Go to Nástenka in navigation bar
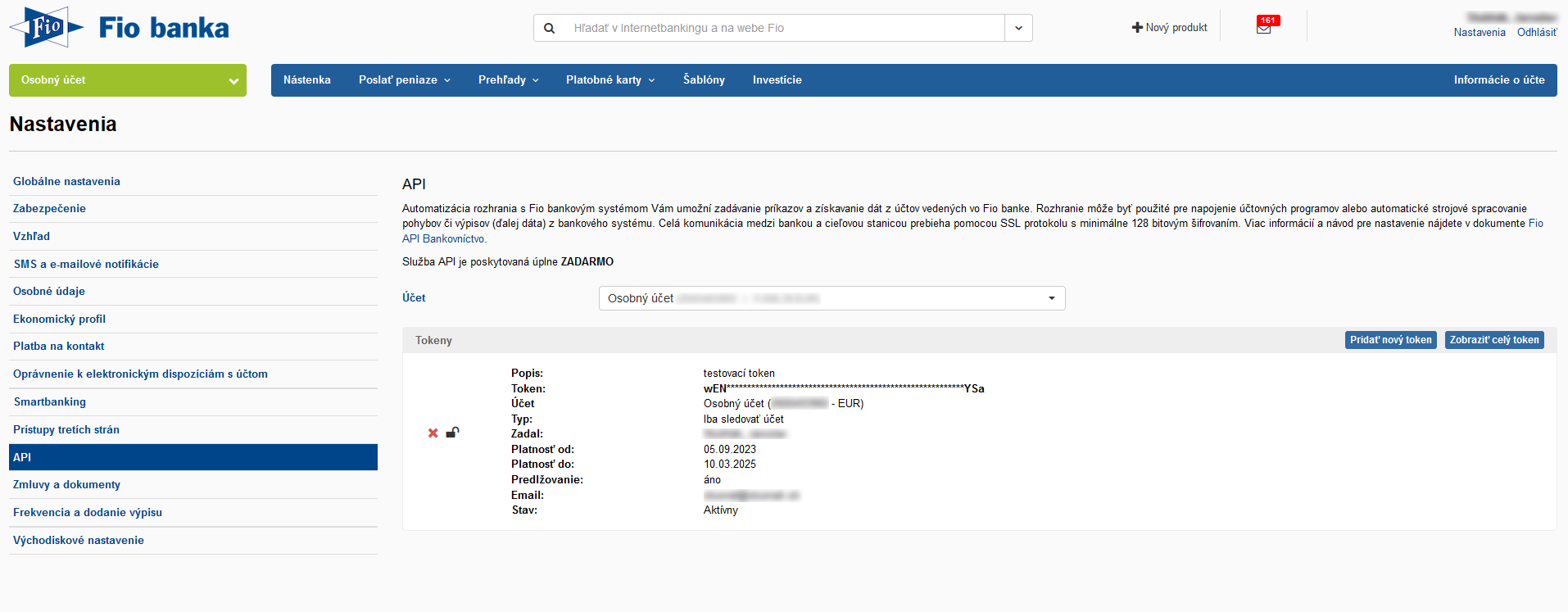 pos(307,80)
